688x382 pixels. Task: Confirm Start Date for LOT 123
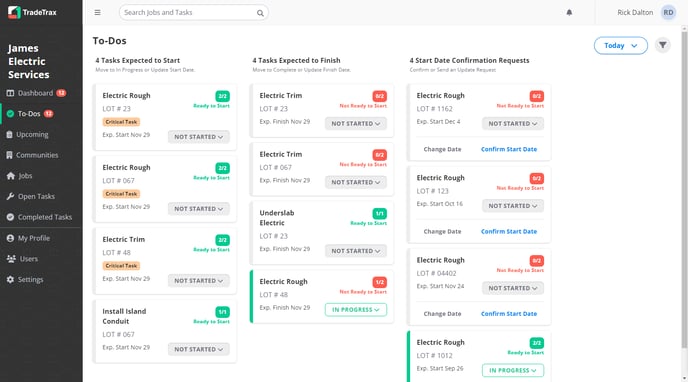pyautogui.click(x=509, y=232)
